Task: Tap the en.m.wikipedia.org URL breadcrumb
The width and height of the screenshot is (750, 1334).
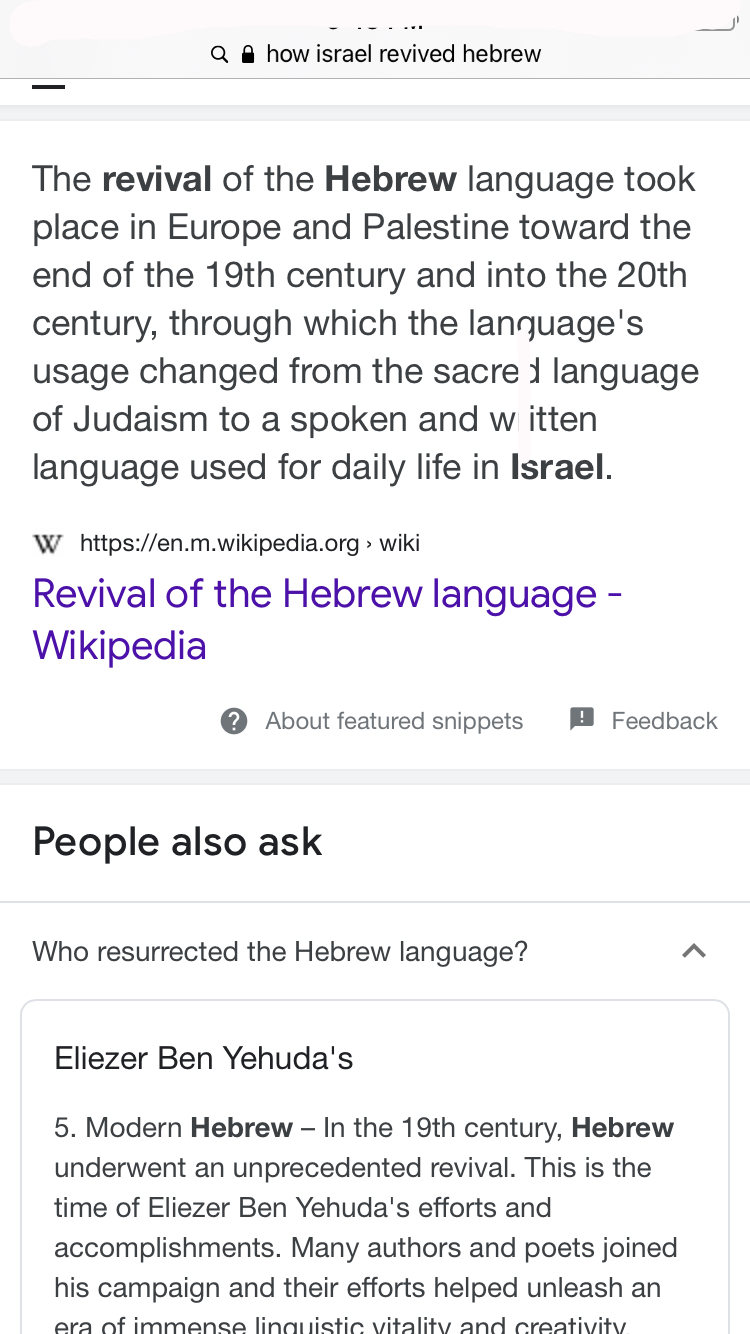Action: pyautogui.click(x=219, y=543)
